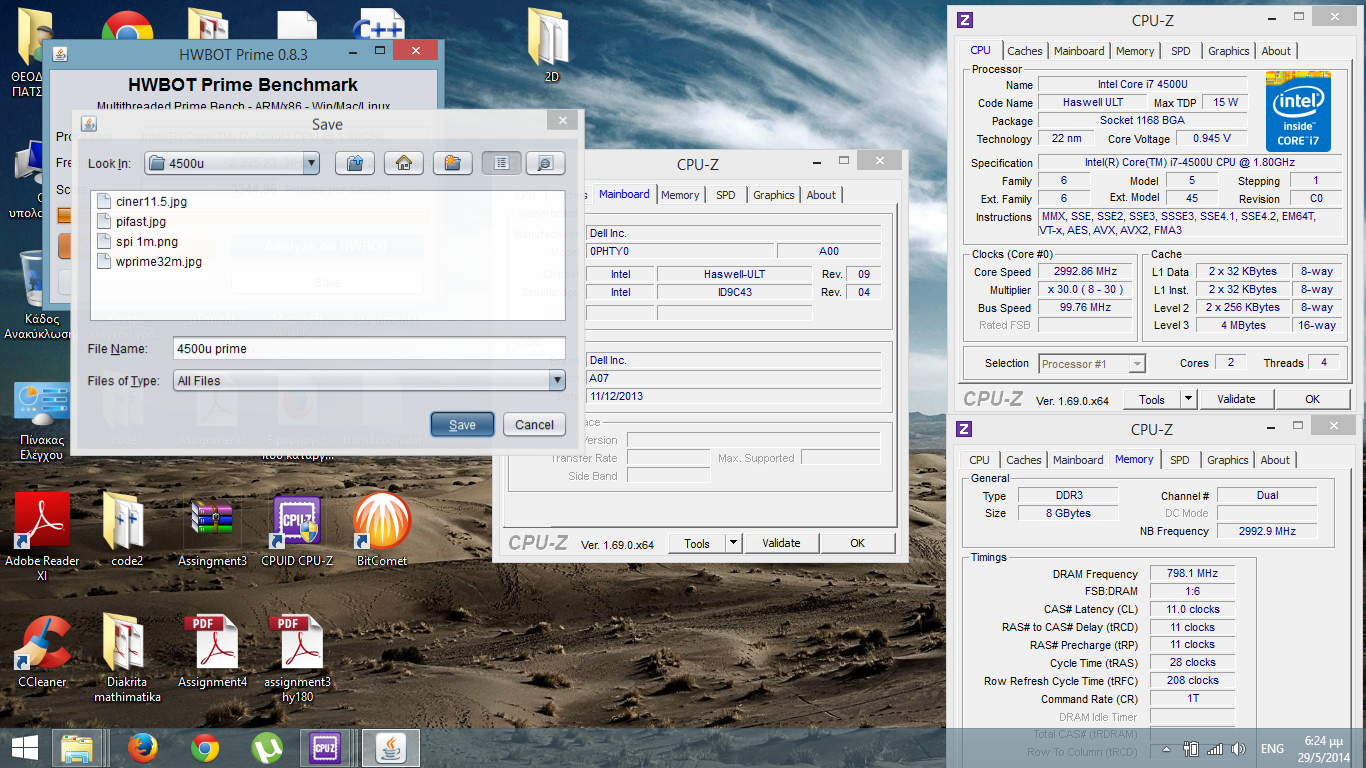The image size is (1366, 768).
Task: Open File Explorer from taskbar
Action: (77, 748)
